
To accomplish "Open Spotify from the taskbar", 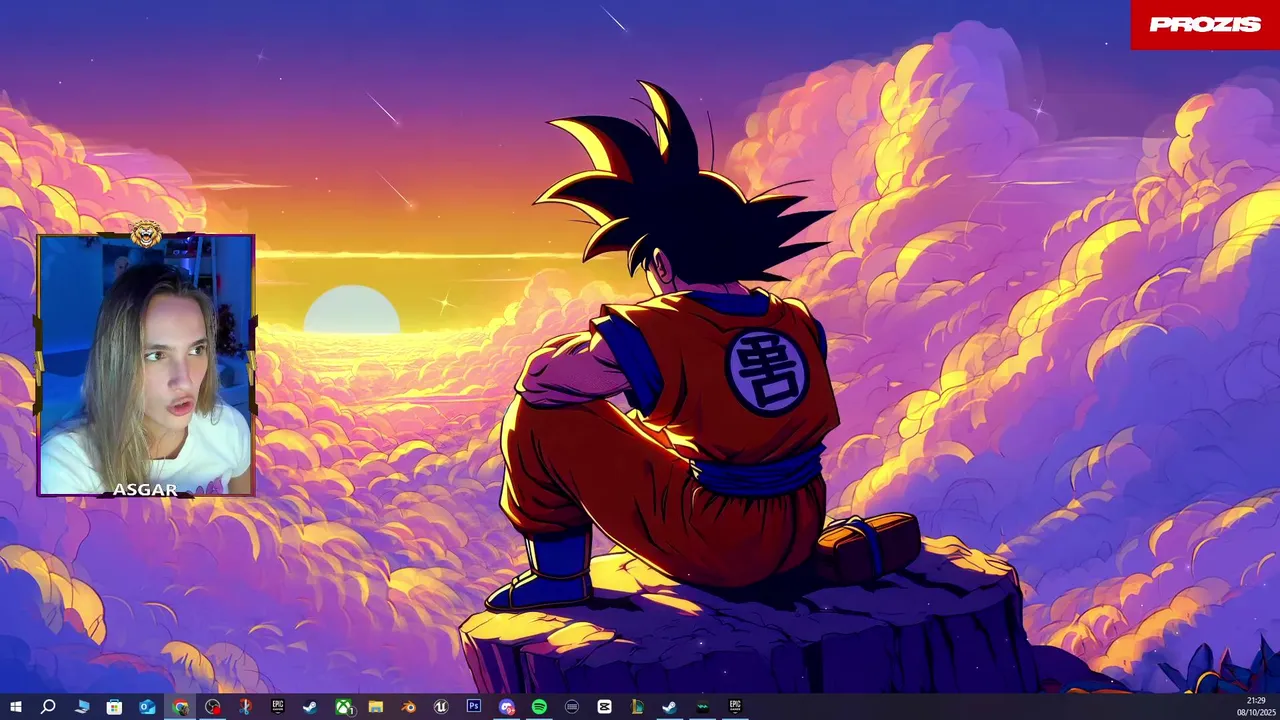I will [539, 707].
